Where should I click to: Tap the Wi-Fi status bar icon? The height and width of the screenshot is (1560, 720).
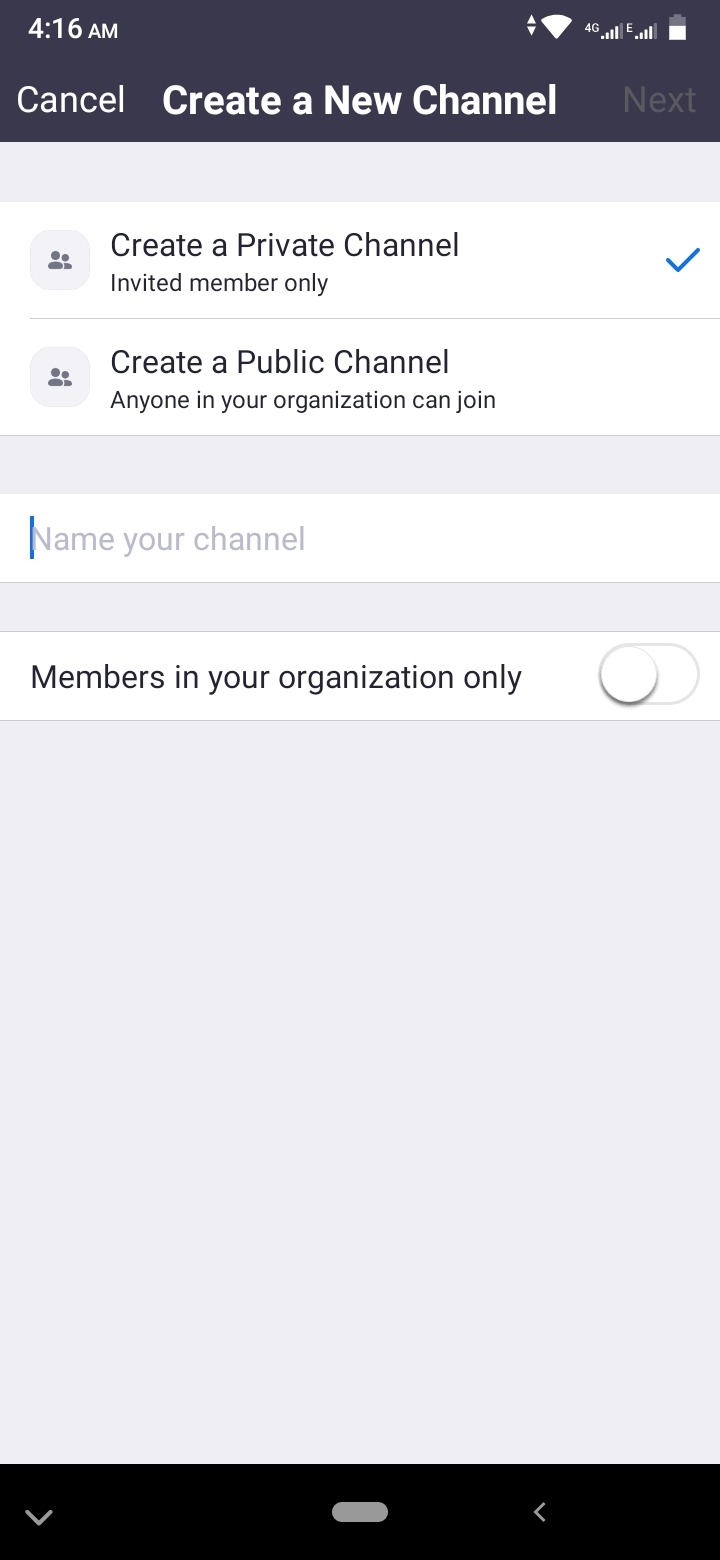click(x=556, y=27)
